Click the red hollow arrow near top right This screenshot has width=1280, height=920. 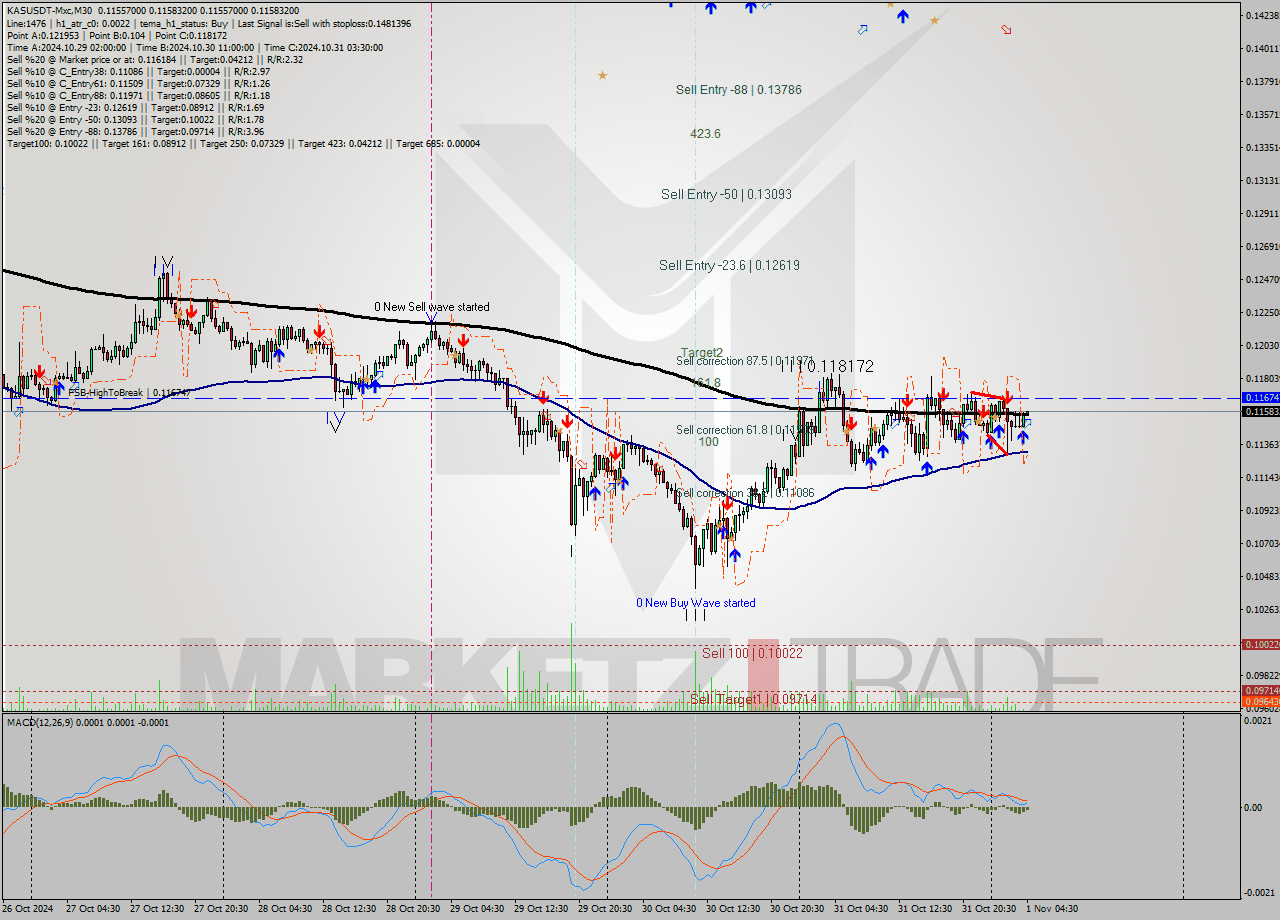pyautogui.click(x=1006, y=30)
